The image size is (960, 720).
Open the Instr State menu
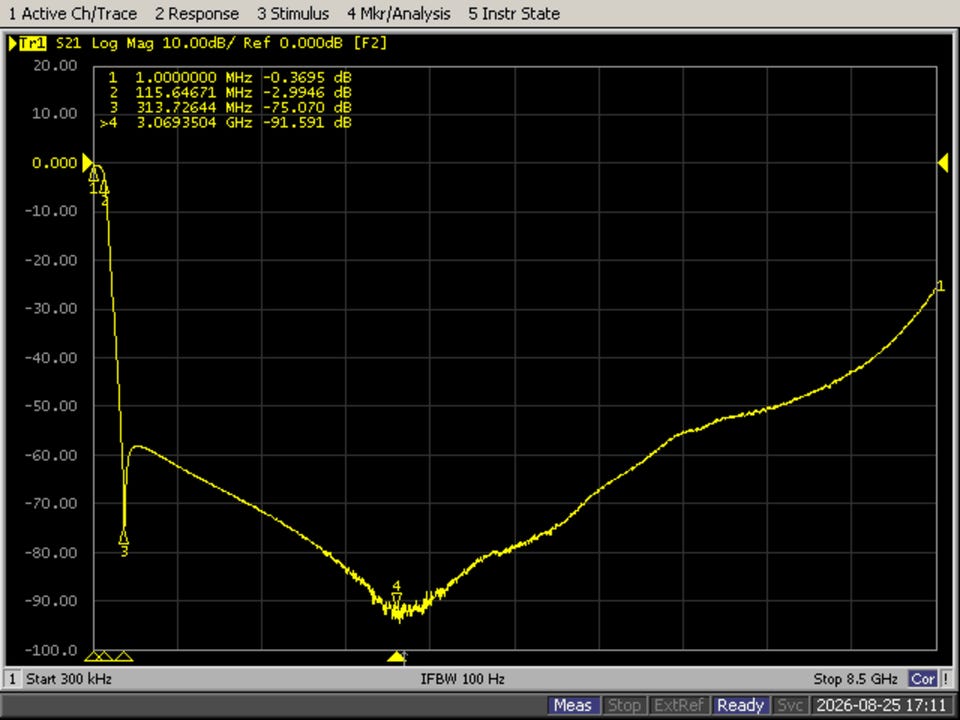pyautogui.click(x=514, y=13)
